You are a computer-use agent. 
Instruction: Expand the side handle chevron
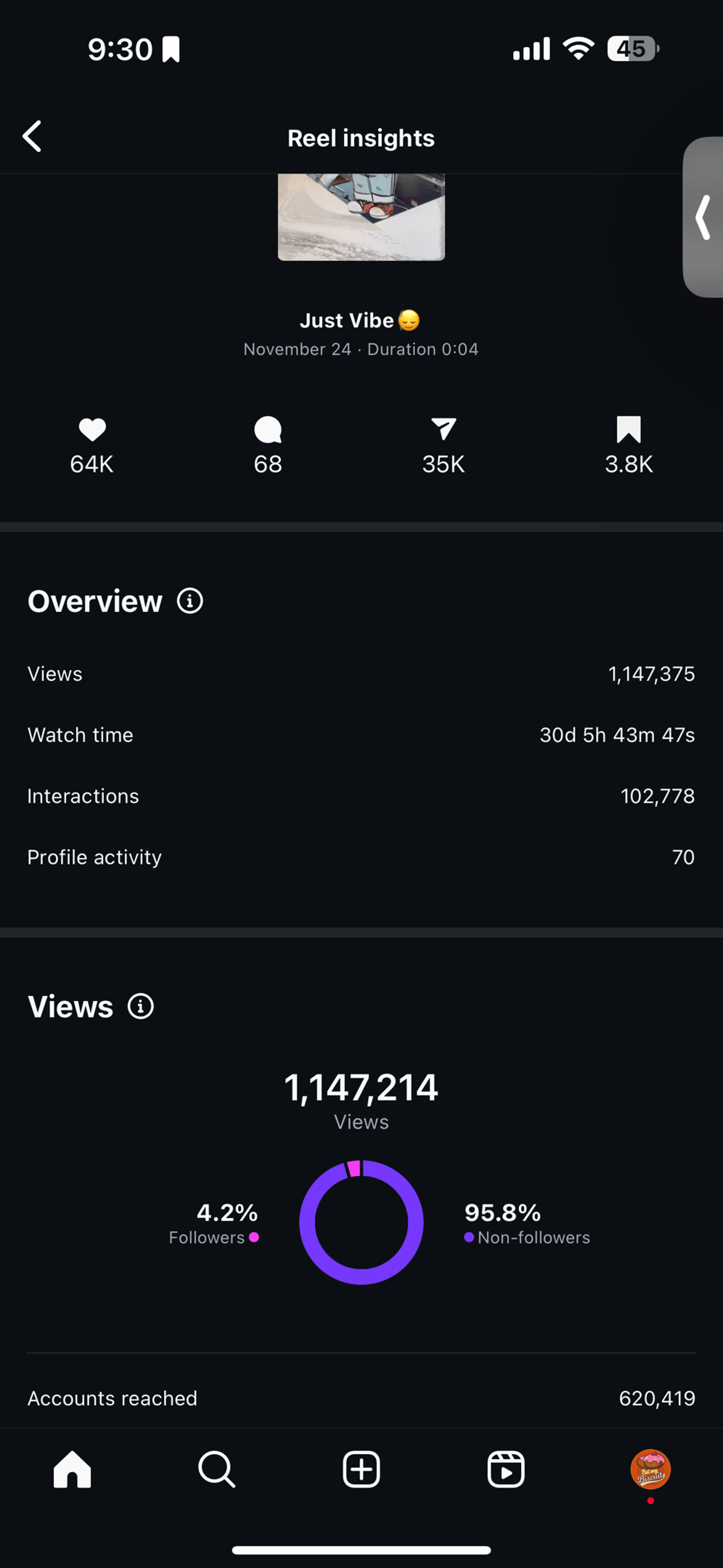point(703,217)
